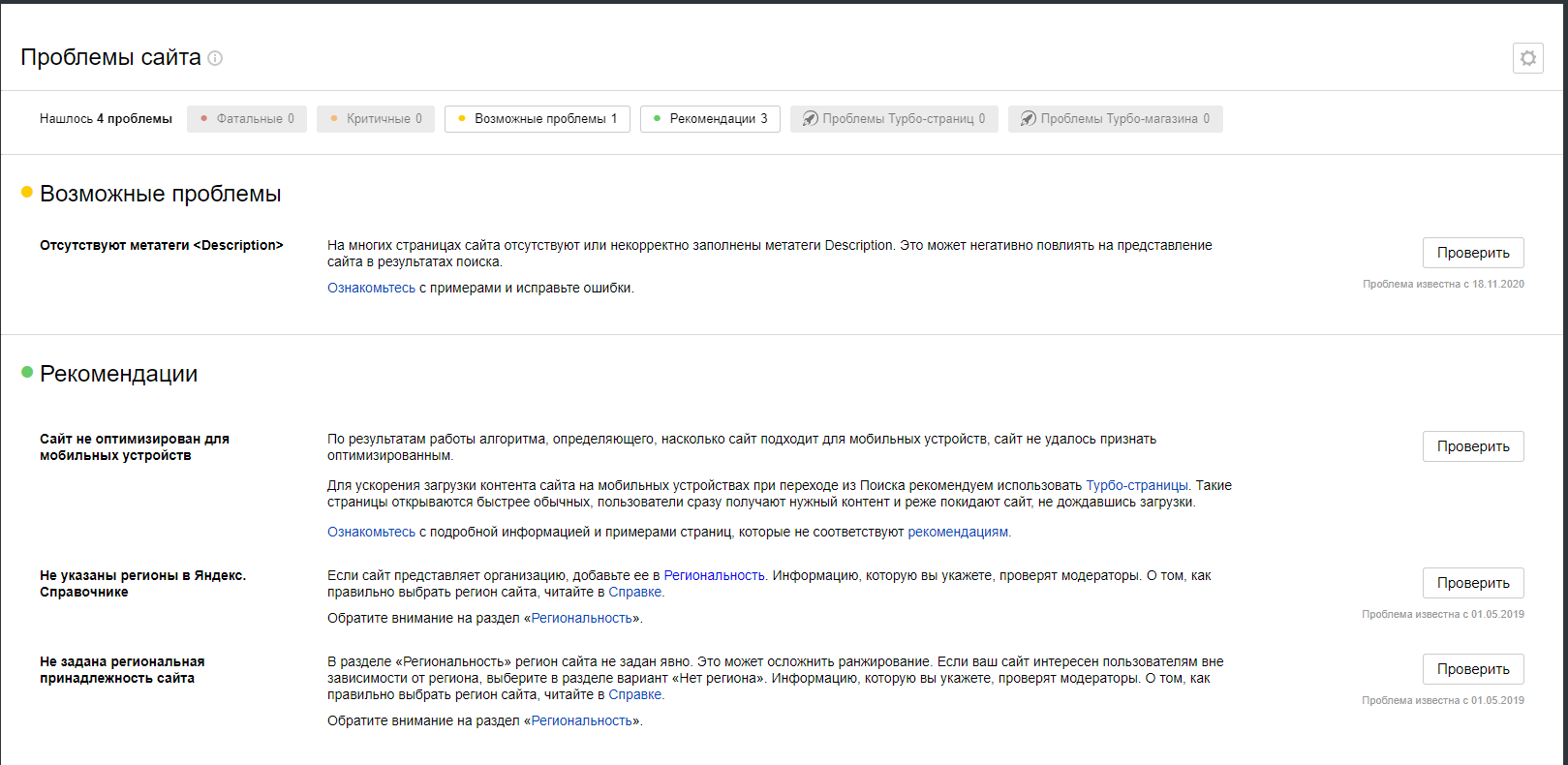Select 'Не указаны регионы в Яндекс.Справочнике' title

point(142,584)
